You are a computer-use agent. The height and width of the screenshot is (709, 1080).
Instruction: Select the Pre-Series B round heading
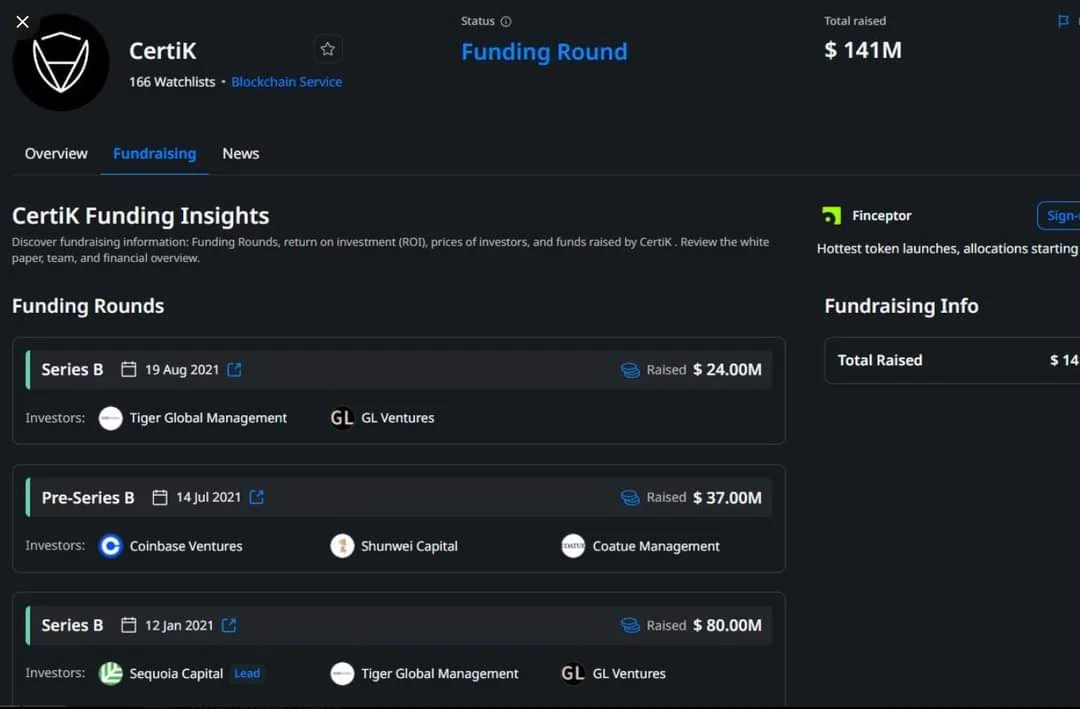87,497
